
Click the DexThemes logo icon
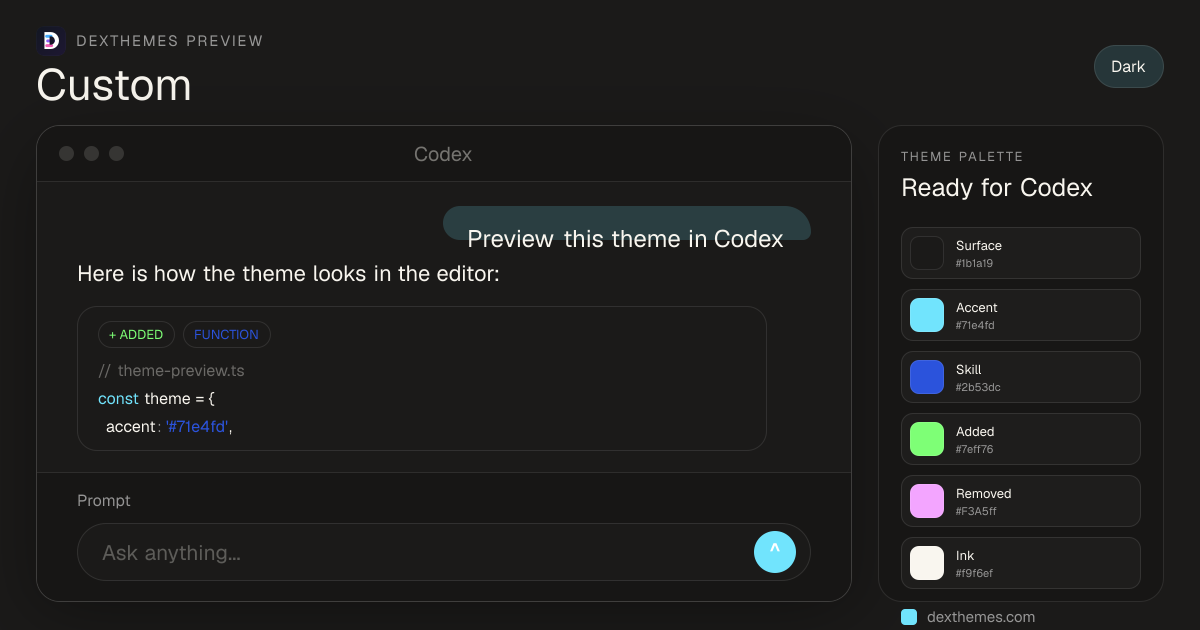51,40
